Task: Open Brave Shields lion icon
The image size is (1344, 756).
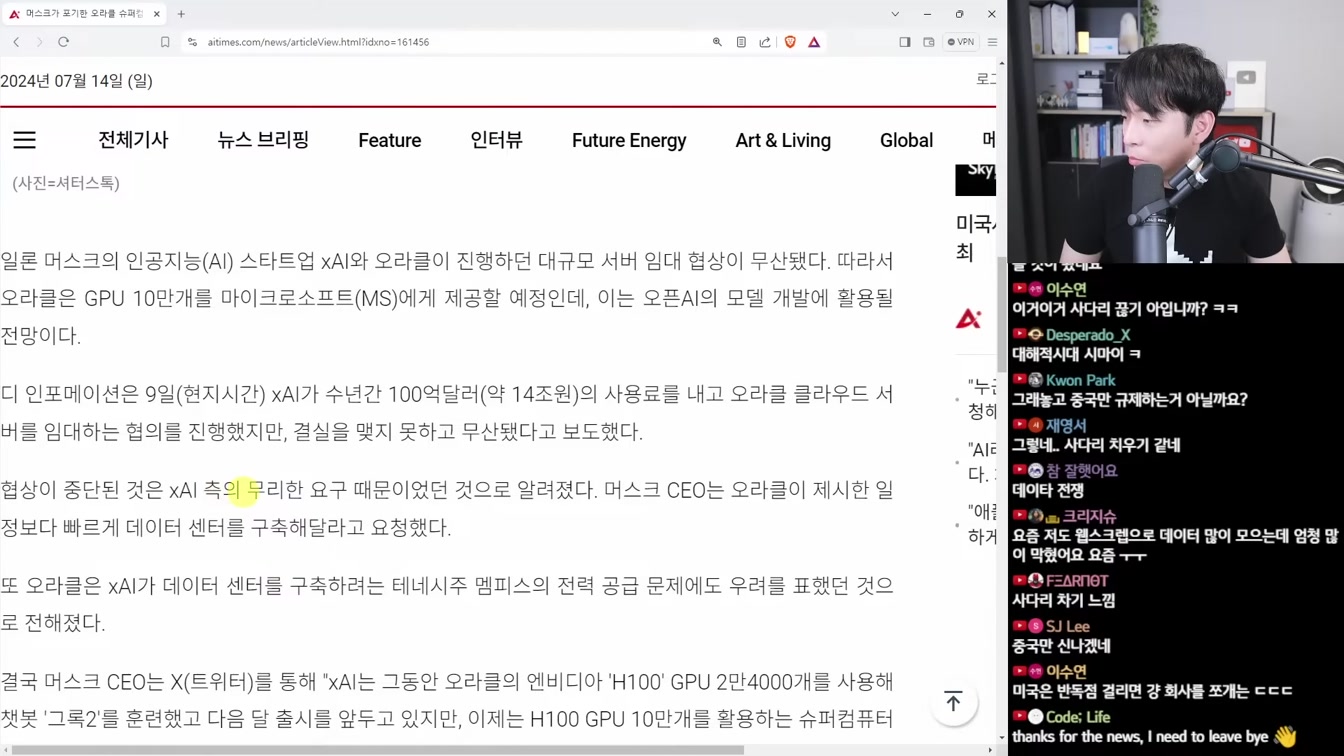Action: coord(790,42)
